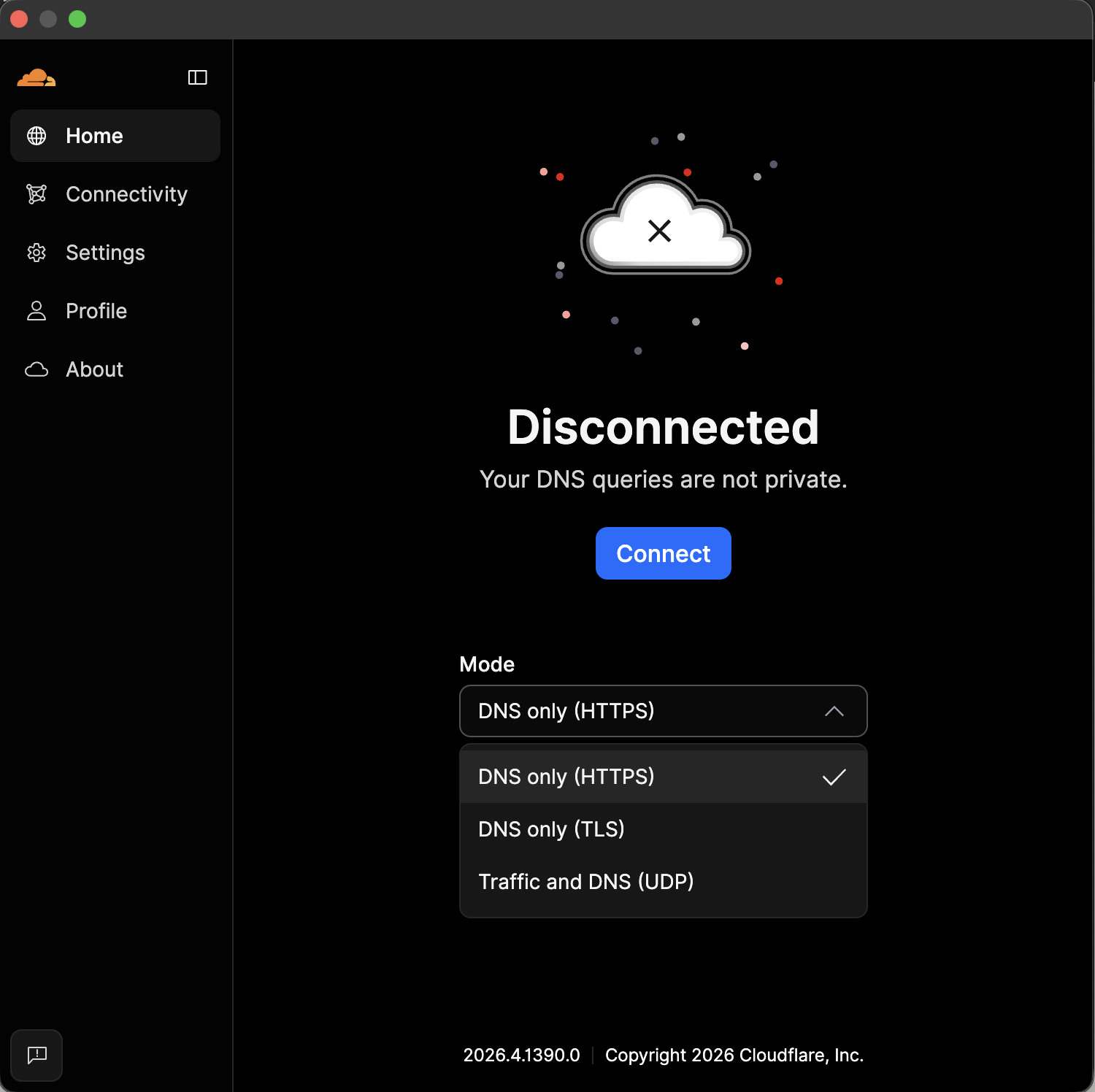Open the Connectivity section
The width and height of the screenshot is (1095, 1092).
(x=115, y=194)
